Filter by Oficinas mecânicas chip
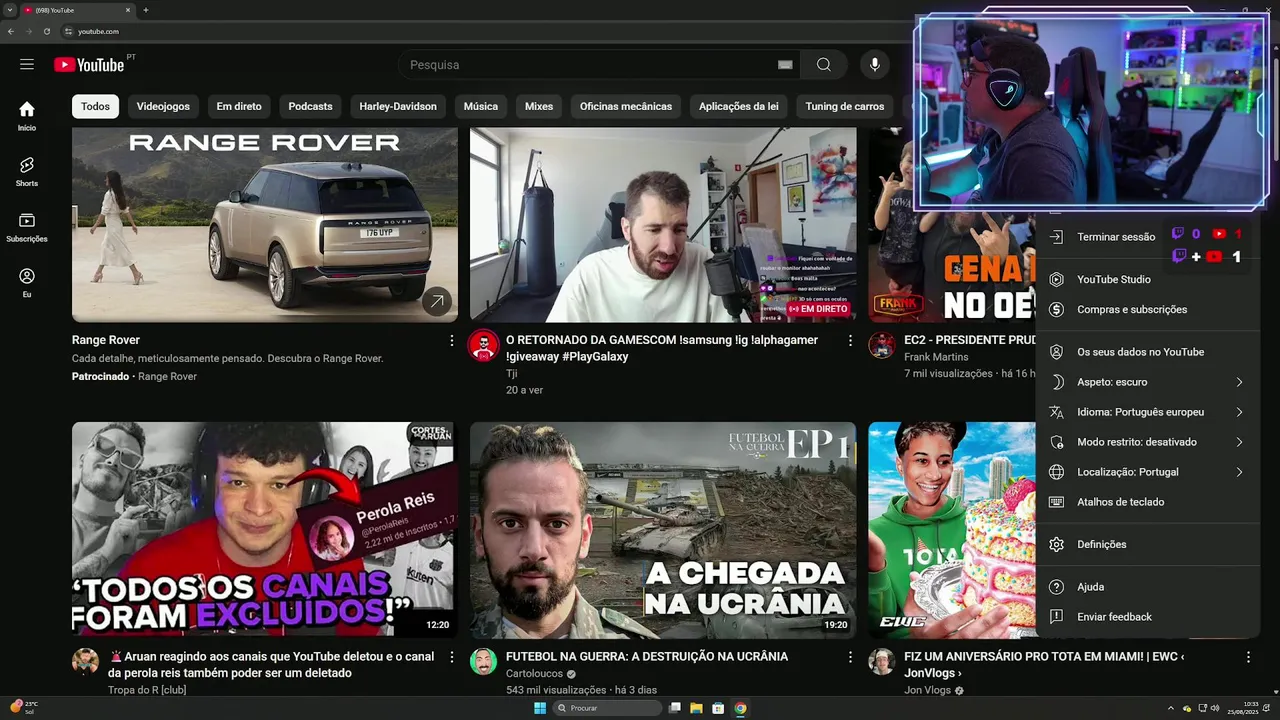Image resolution: width=1280 pixels, height=720 pixels. pos(626,106)
